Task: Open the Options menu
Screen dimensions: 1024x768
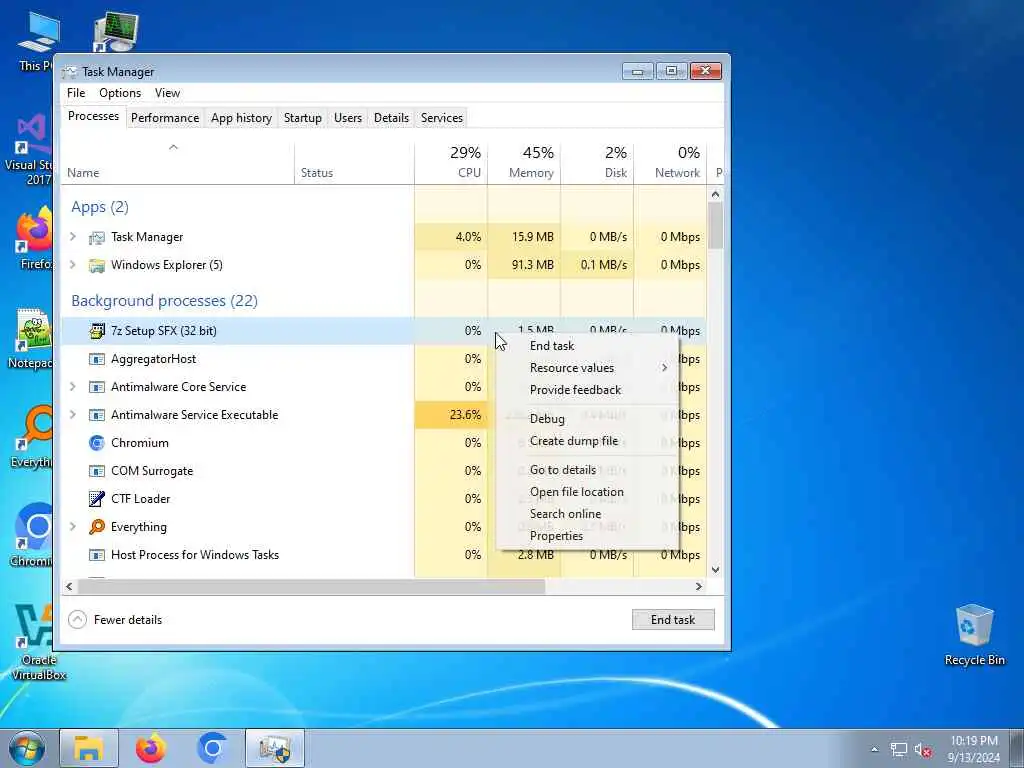Action: coord(120,93)
